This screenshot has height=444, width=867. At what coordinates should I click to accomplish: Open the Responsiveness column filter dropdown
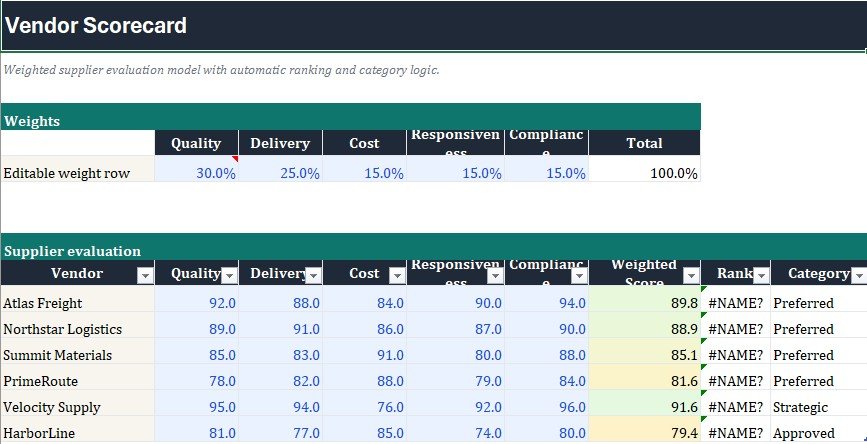(x=495, y=275)
